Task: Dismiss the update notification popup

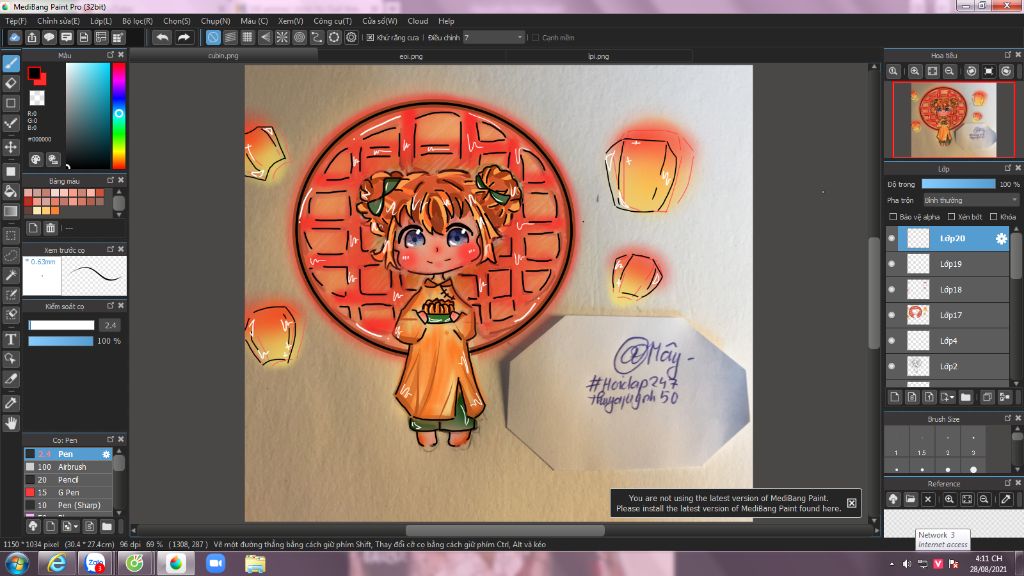Action: pyautogui.click(x=852, y=503)
